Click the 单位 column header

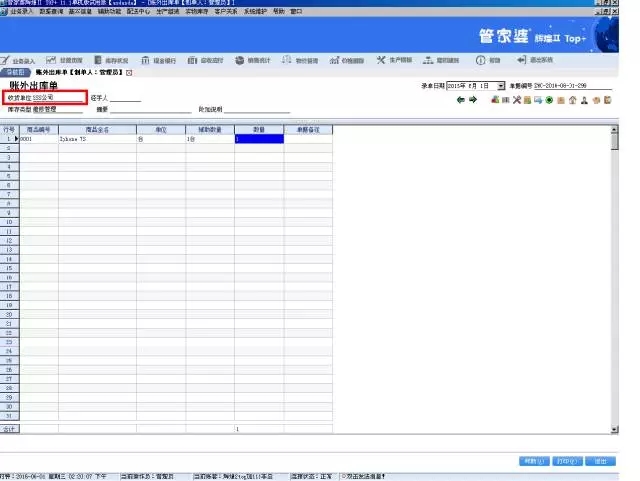click(x=161, y=130)
